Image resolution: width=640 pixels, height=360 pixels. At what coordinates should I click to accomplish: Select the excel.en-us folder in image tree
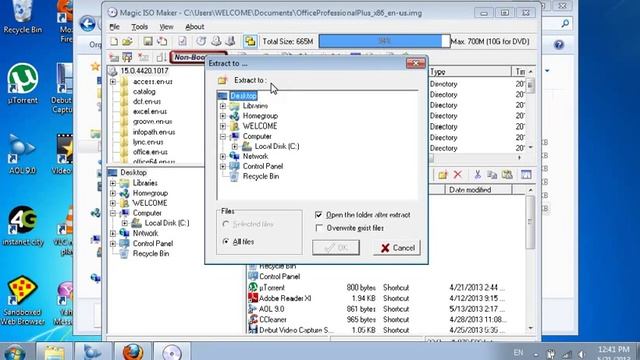point(150,111)
